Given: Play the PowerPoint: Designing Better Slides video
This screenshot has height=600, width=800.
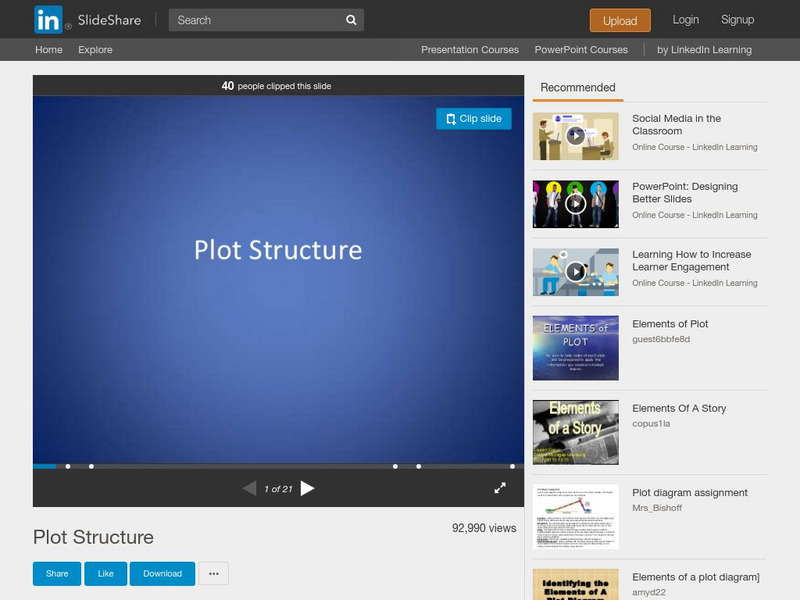Looking at the screenshot, I should tap(576, 204).
